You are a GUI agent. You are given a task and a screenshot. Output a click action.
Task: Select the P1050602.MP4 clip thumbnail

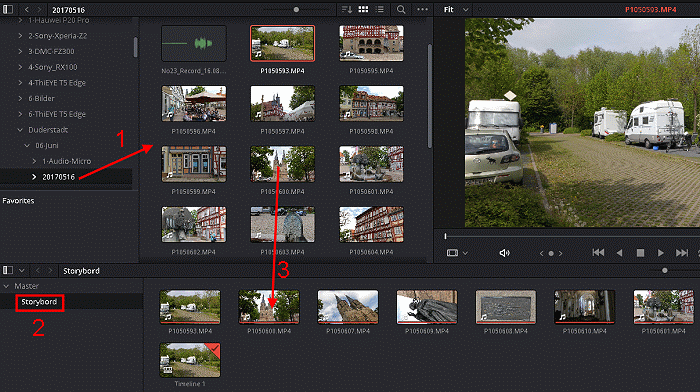tap(194, 224)
